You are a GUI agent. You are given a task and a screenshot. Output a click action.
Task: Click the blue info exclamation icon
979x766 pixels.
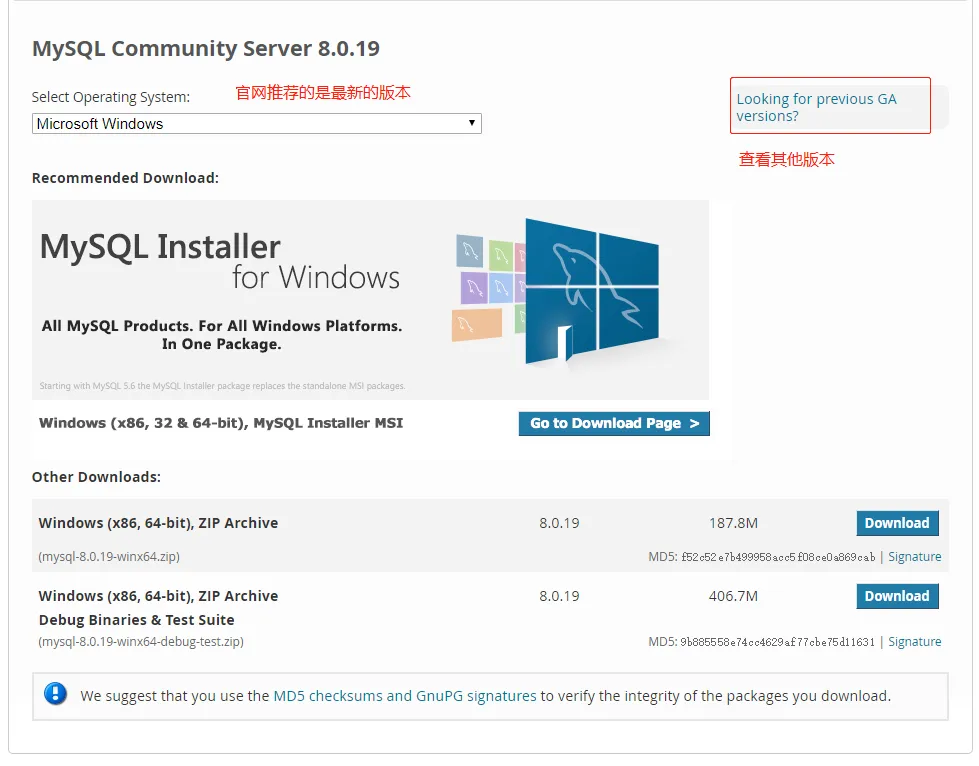click(56, 694)
